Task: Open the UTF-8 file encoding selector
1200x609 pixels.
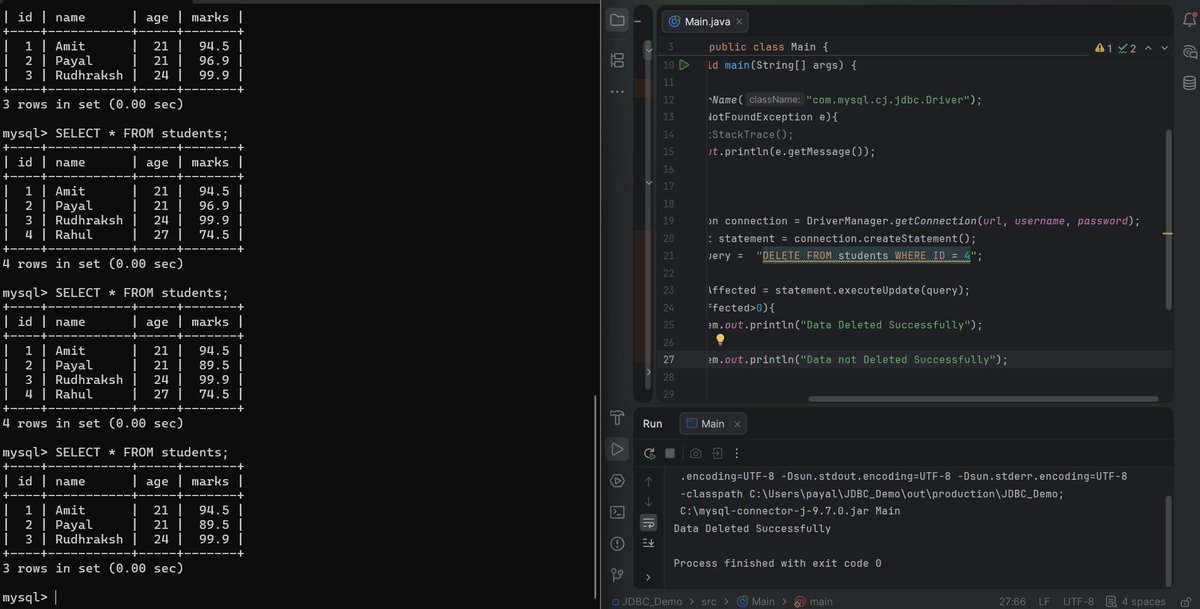Action: click(x=1078, y=601)
